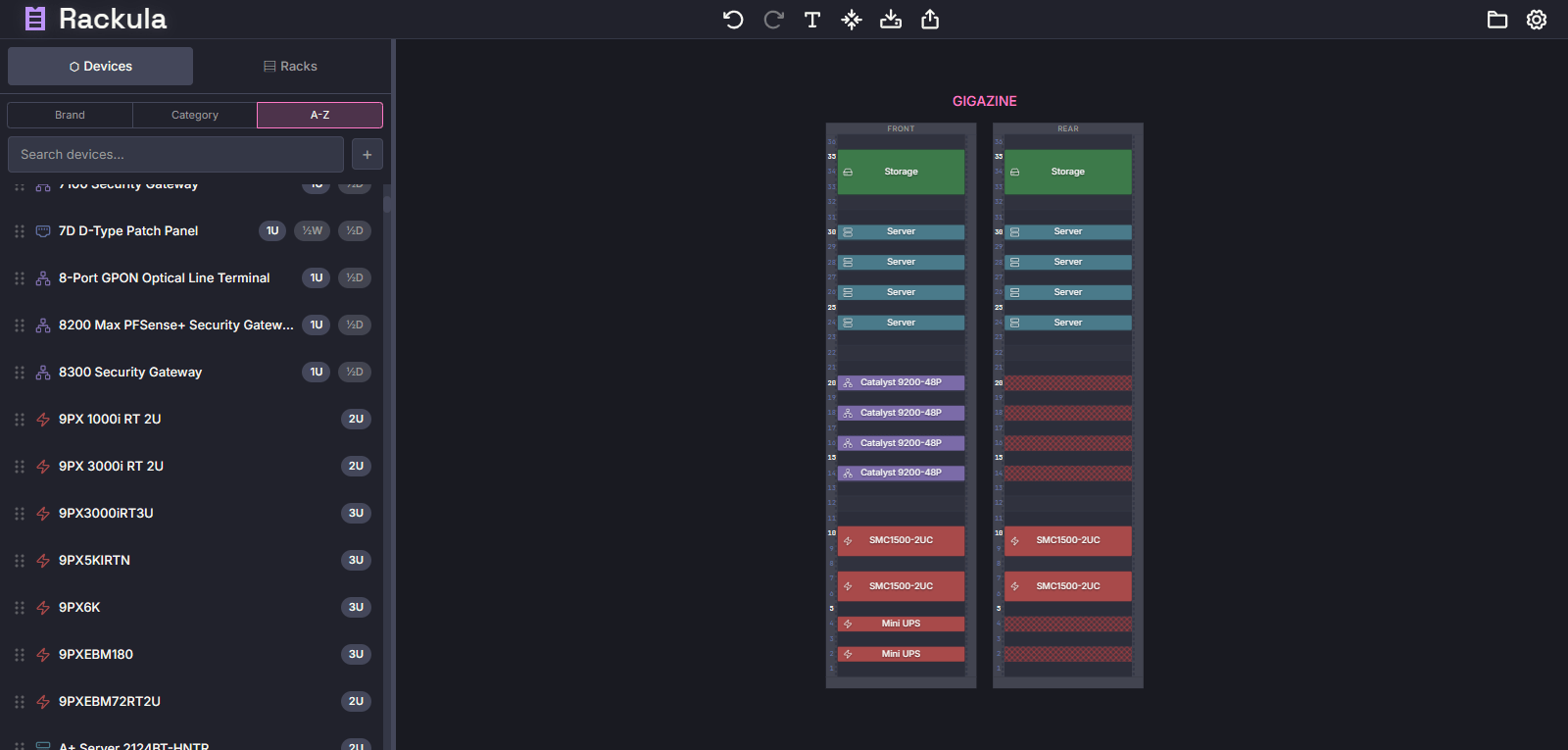
Task: Switch sorting to Category
Action: click(195, 115)
